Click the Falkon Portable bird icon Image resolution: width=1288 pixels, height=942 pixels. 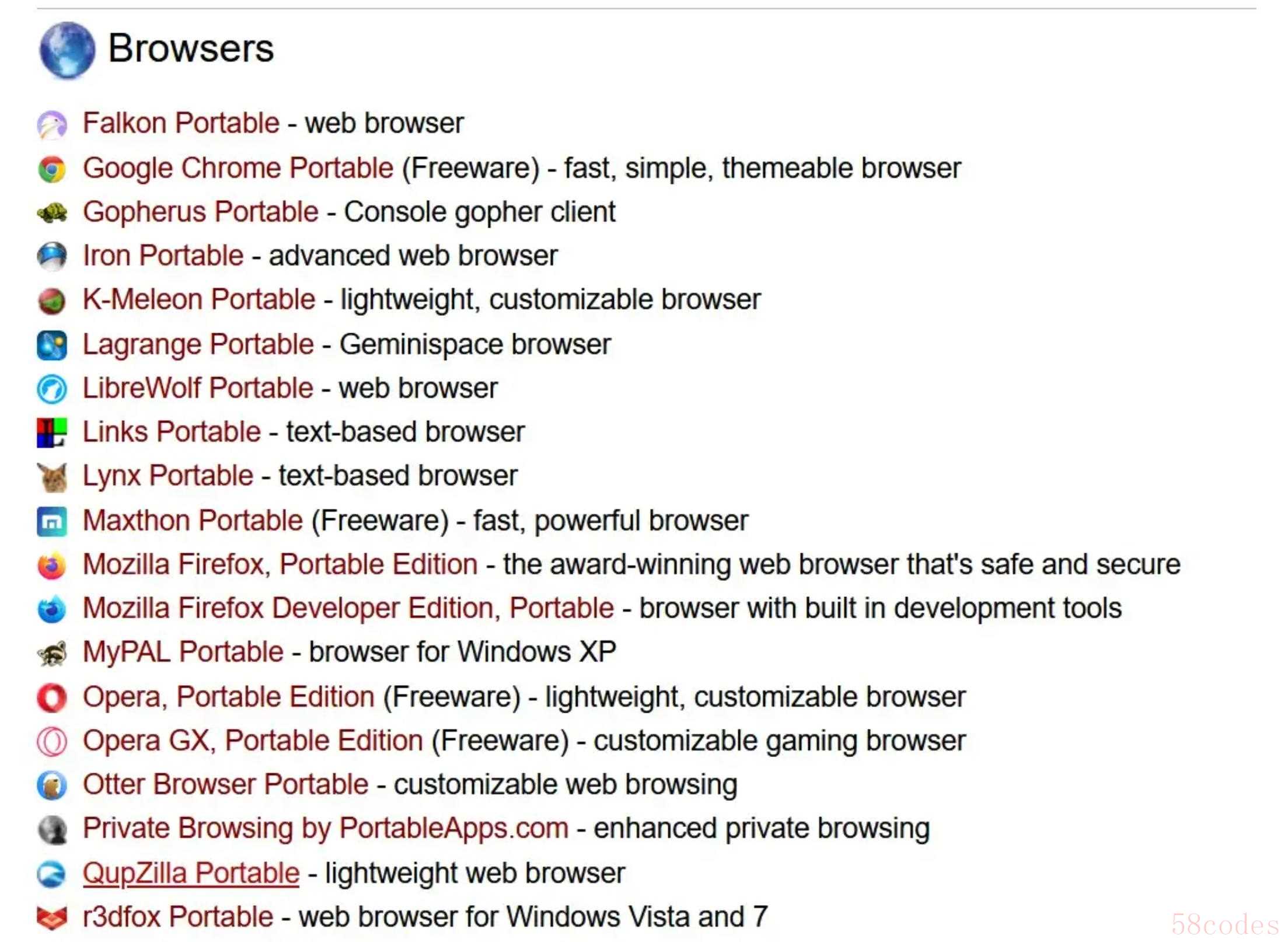(x=52, y=124)
